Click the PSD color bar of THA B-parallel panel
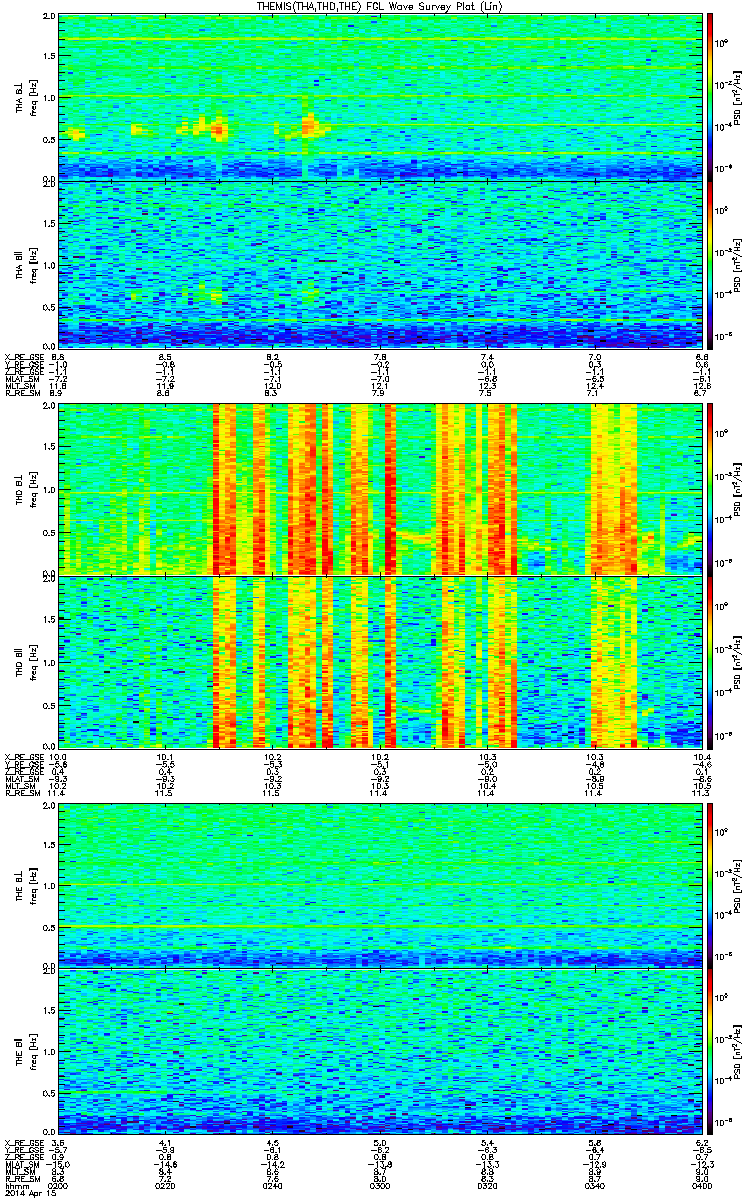750x1200 pixels. pos(710,265)
